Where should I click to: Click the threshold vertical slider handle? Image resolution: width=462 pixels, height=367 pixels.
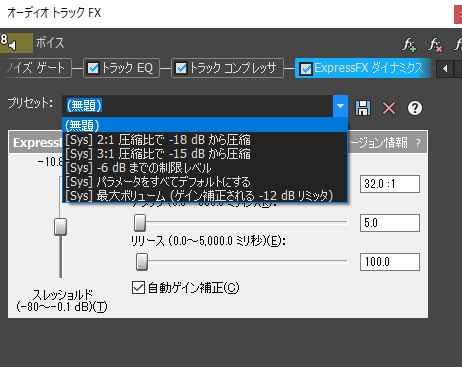pyautogui.click(x=60, y=227)
